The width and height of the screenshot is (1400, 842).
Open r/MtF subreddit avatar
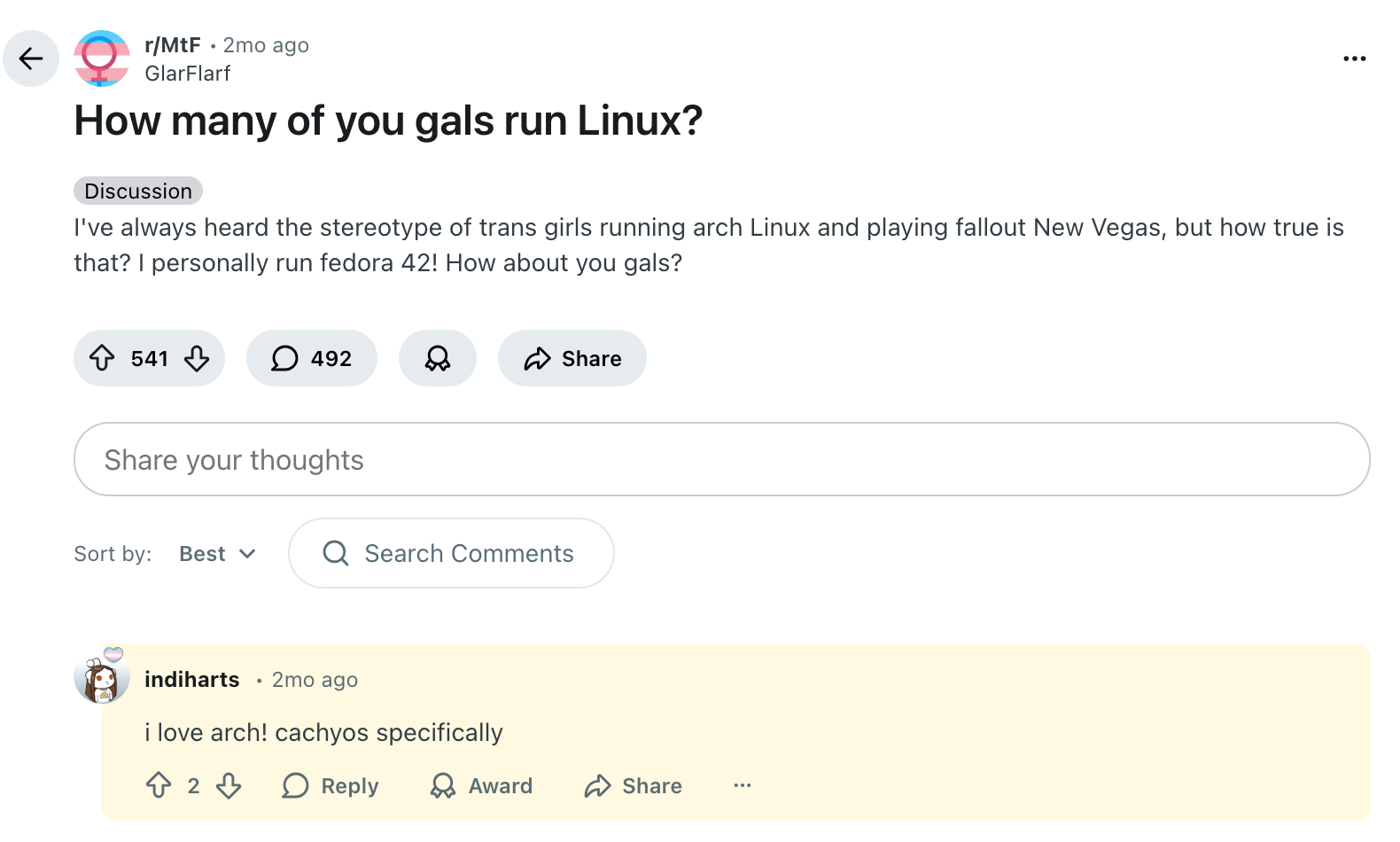pyautogui.click(x=102, y=58)
